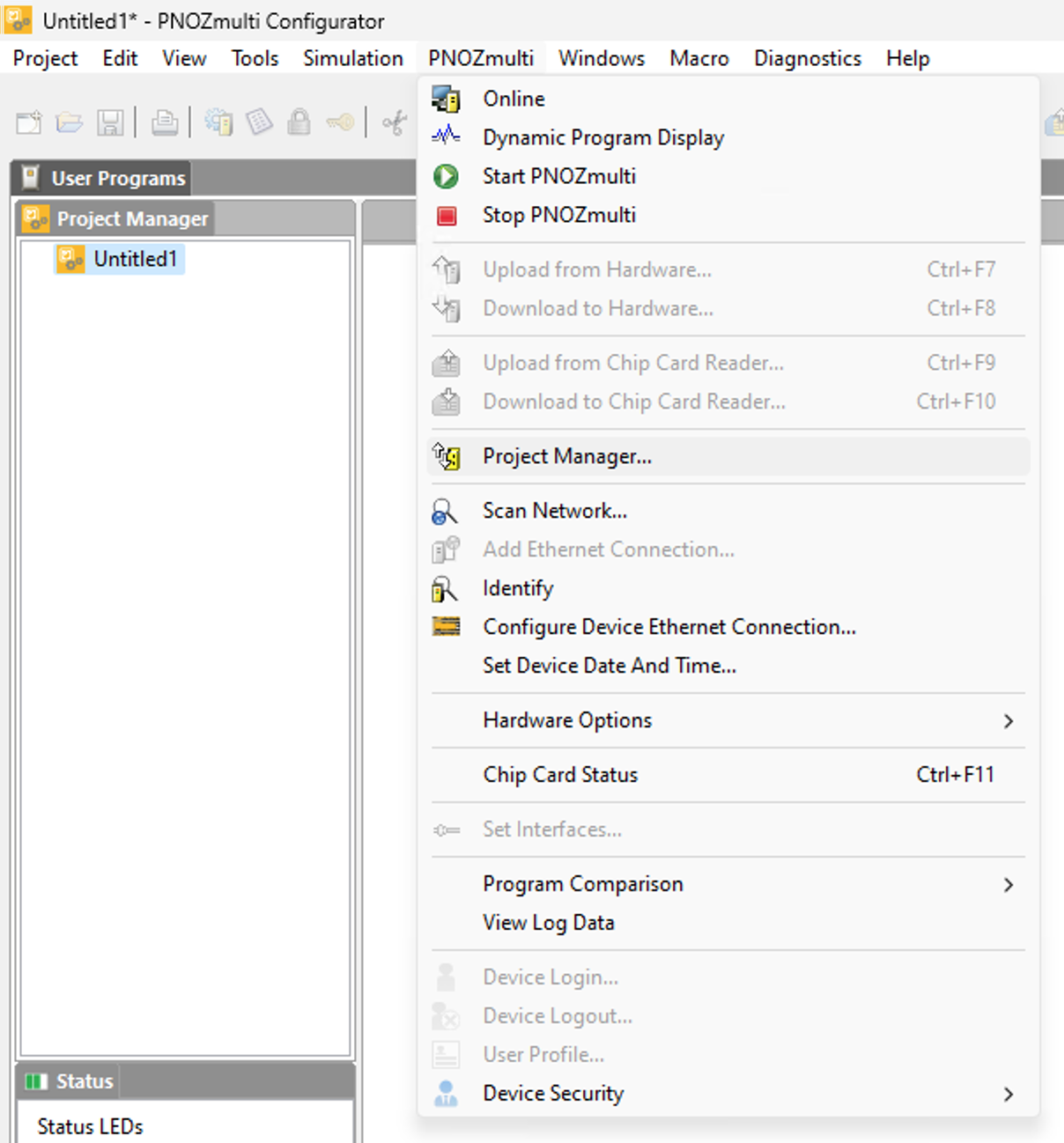The image size is (1064, 1143).
Task: Click the User Programs panel icon
Action: [x=30, y=177]
